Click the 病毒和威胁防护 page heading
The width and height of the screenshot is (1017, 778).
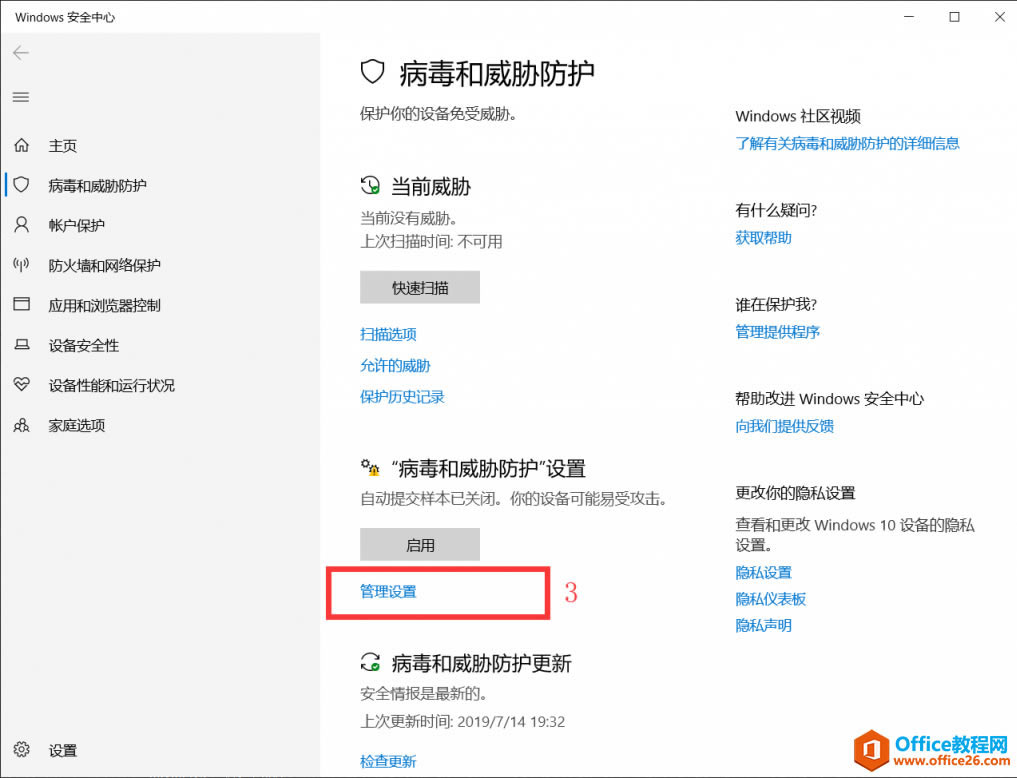(496, 73)
